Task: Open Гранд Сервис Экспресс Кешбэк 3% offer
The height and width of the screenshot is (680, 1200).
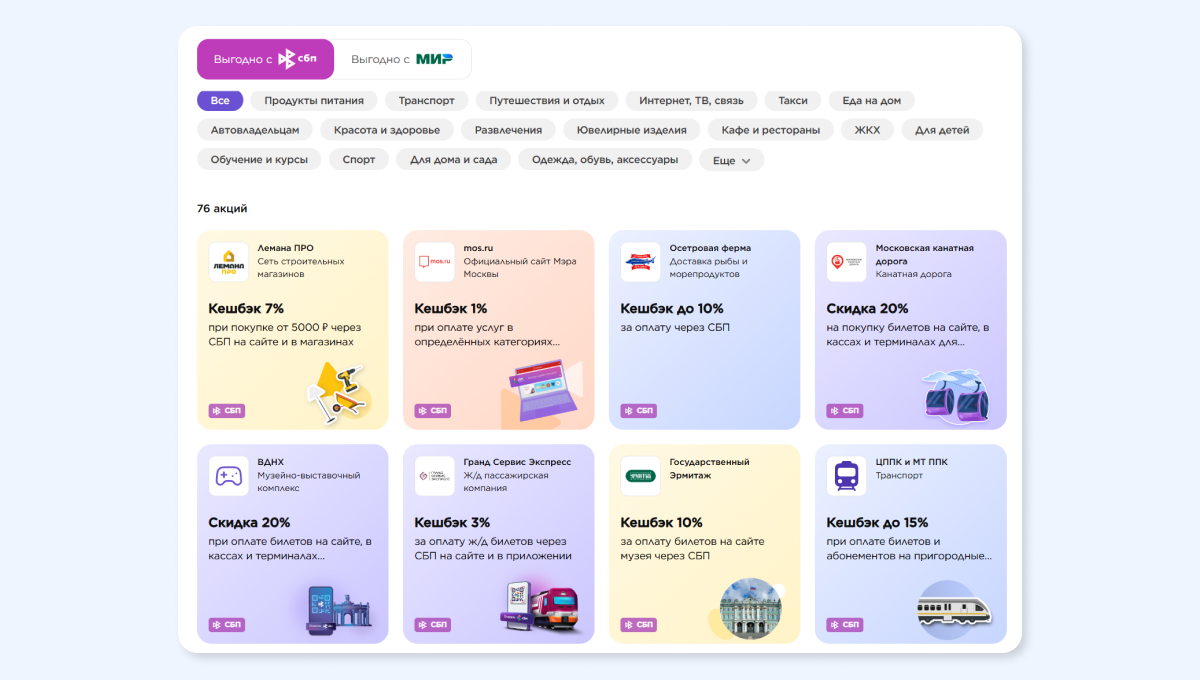Action: 499,544
